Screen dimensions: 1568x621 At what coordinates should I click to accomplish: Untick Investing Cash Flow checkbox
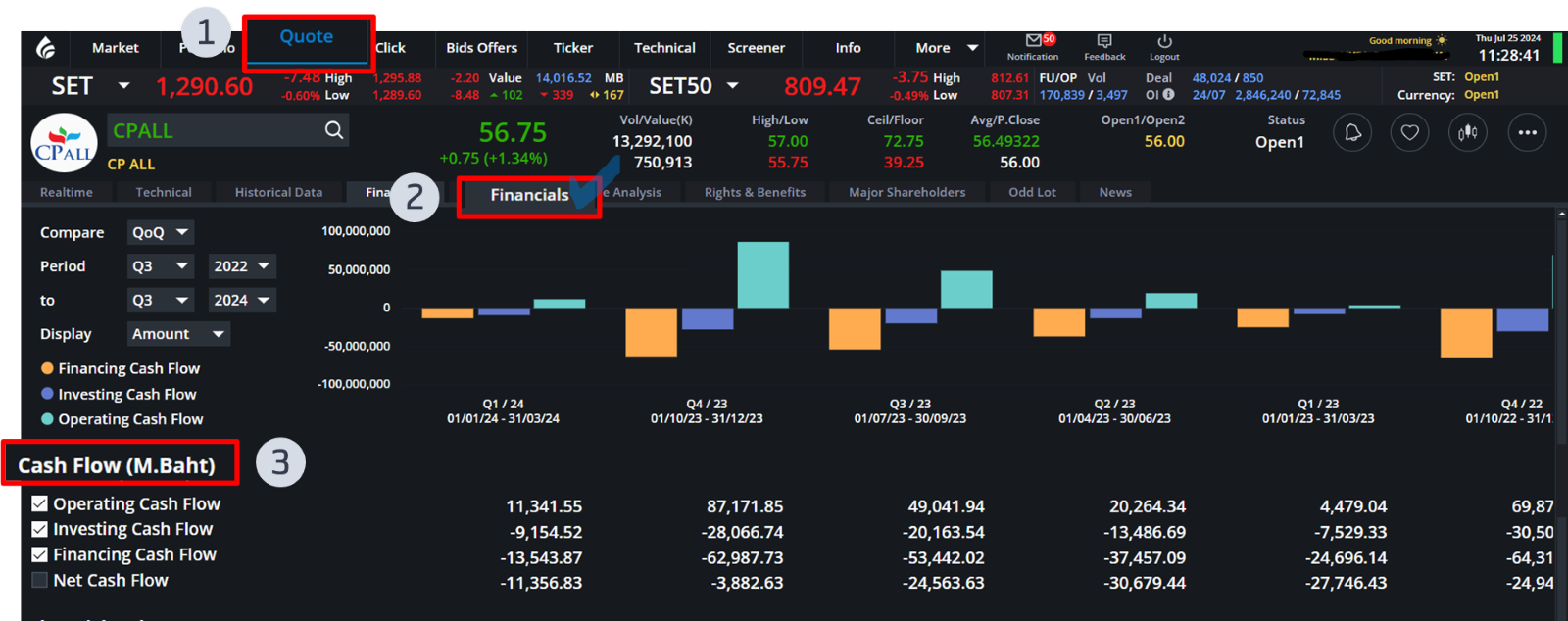point(39,529)
